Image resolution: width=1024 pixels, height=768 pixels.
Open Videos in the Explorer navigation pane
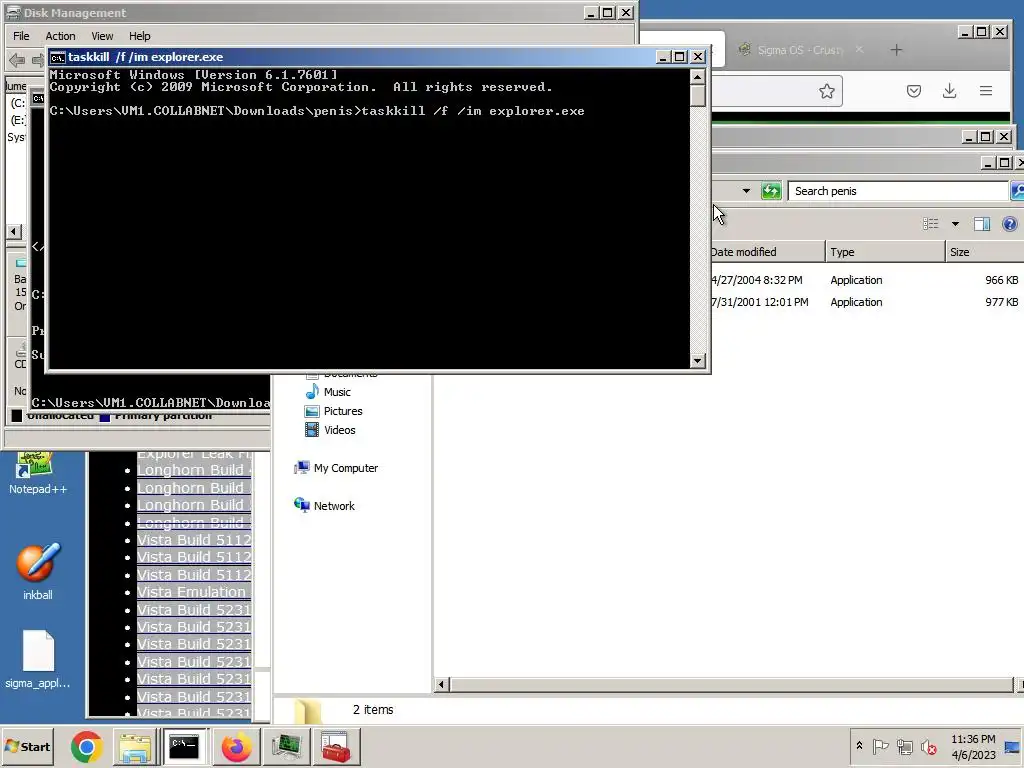point(330,430)
